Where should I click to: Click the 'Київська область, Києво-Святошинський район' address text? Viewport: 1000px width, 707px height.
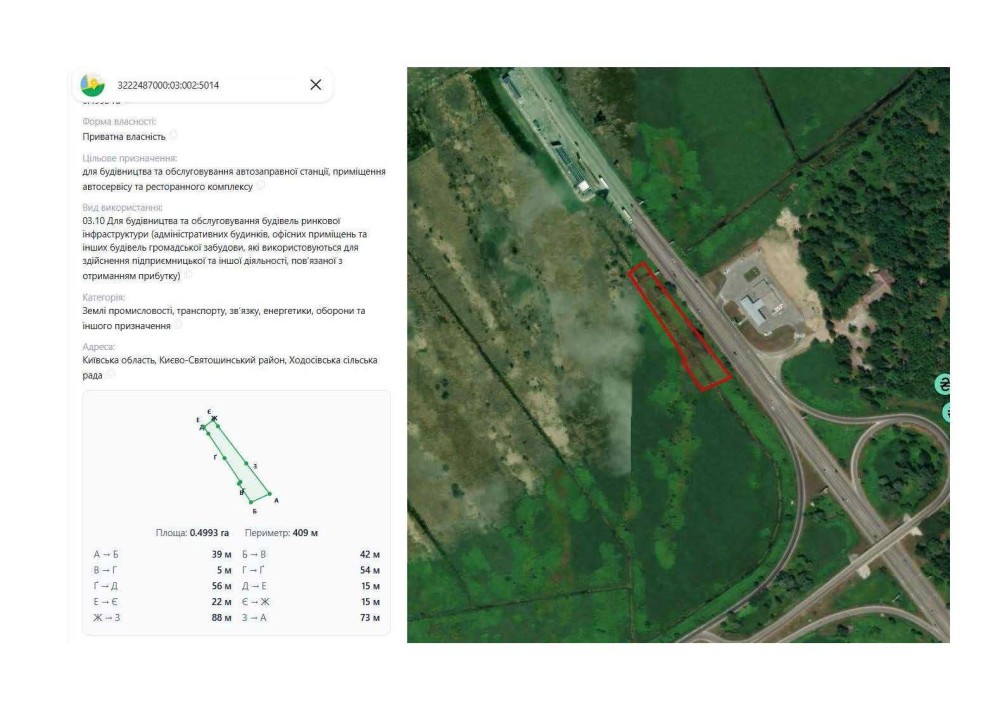[184, 360]
